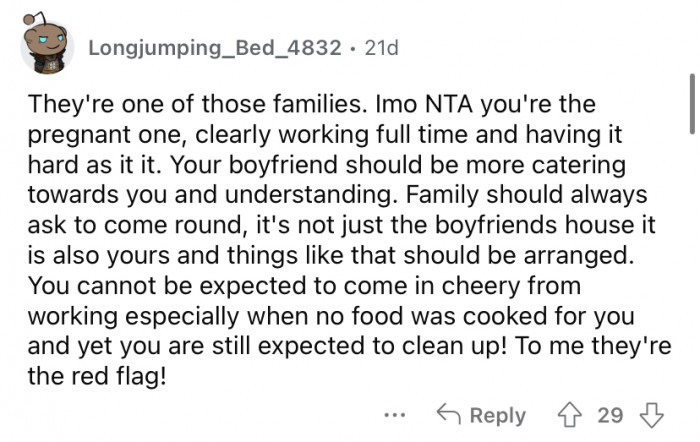Open the three-dot more options menu
Image resolution: width=700 pixels, height=442 pixels.
click(x=398, y=414)
